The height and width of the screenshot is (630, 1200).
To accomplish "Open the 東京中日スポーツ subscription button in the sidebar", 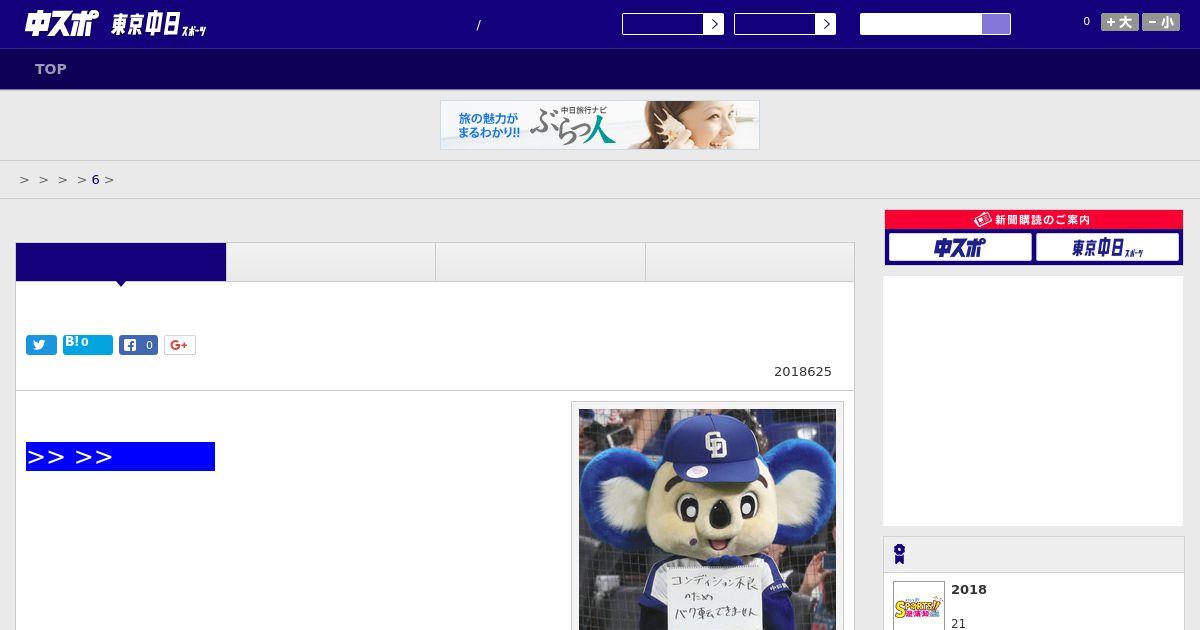I will pyautogui.click(x=1107, y=247).
